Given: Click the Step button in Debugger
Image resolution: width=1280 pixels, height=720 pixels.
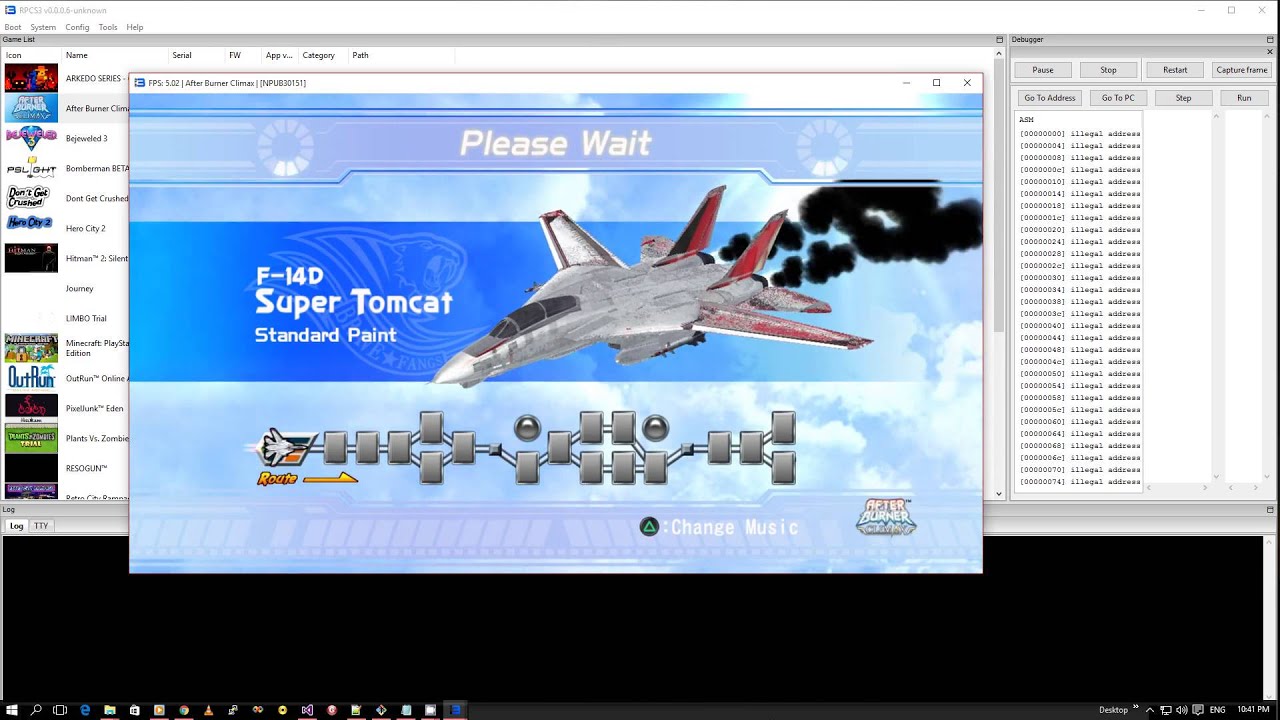Looking at the screenshot, I should pyautogui.click(x=1183, y=98).
